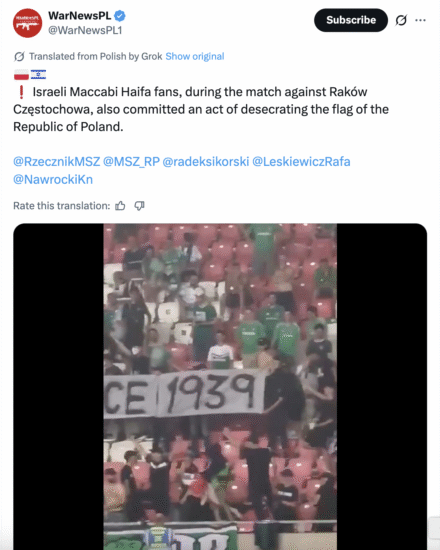Screen dimensions: 440x550
Task: Open WarNewsPL profile avatar
Action: (x=27, y=23)
